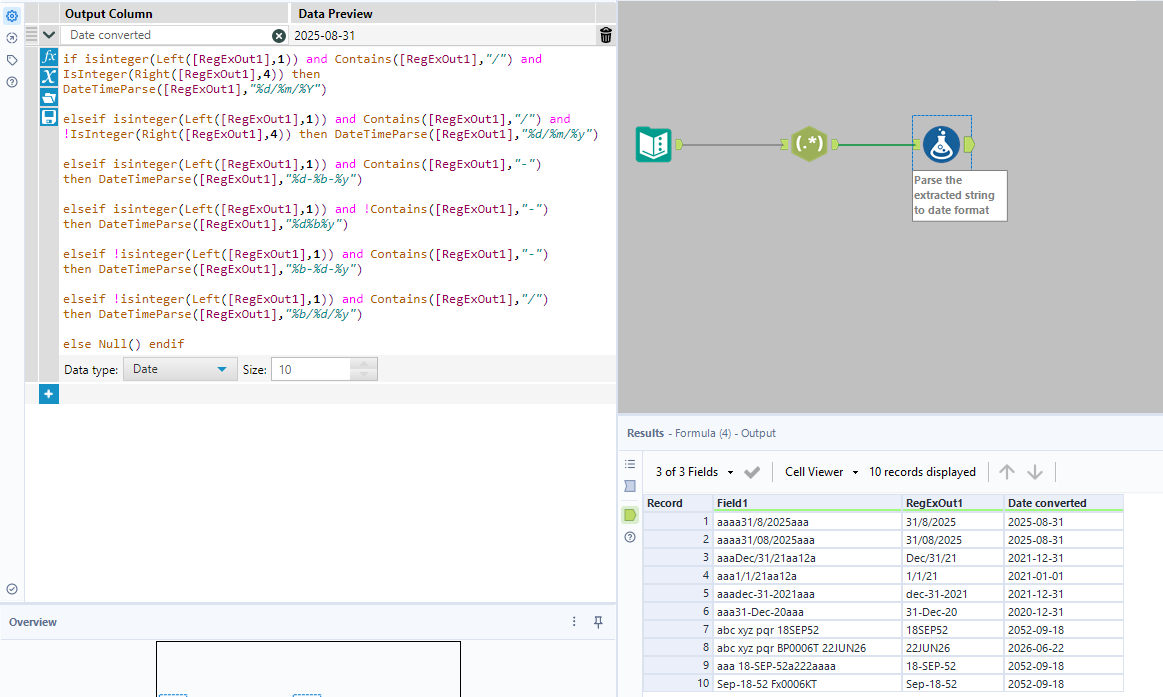This screenshot has height=697, width=1163.
Task: Open the columns and constants X icon
Action: [x=48, y=77]
